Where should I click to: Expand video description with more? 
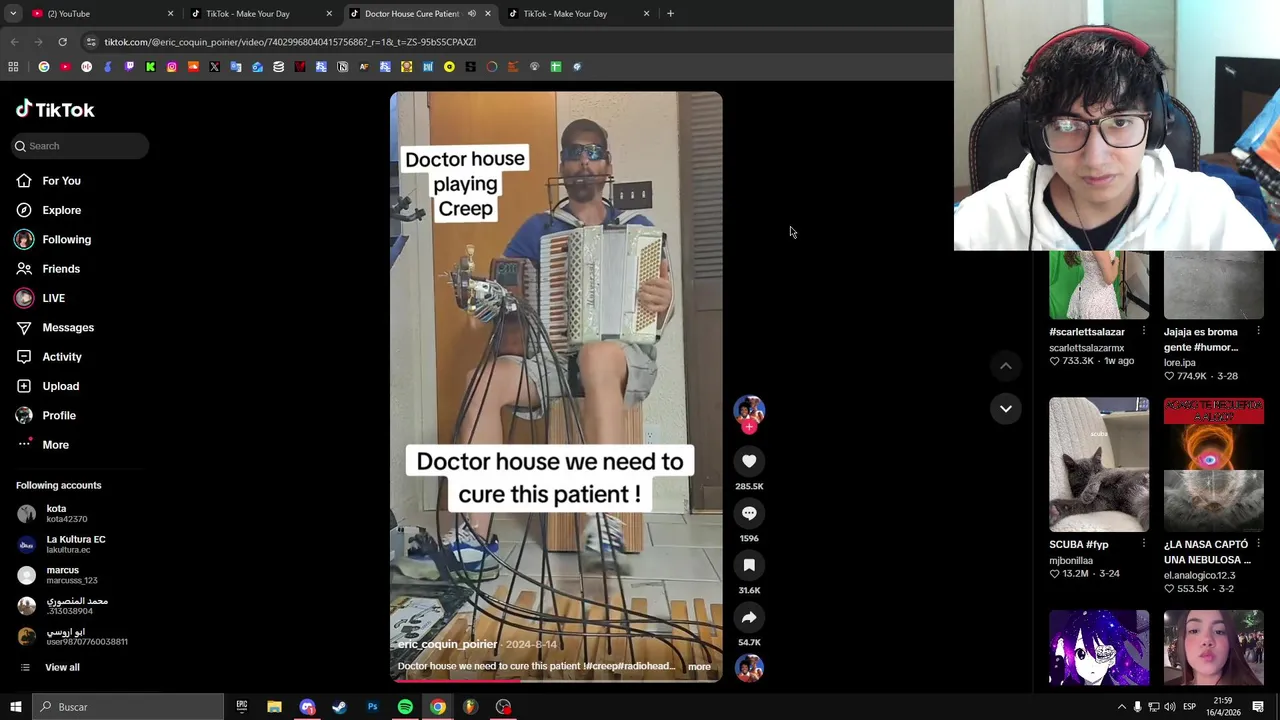699,666
